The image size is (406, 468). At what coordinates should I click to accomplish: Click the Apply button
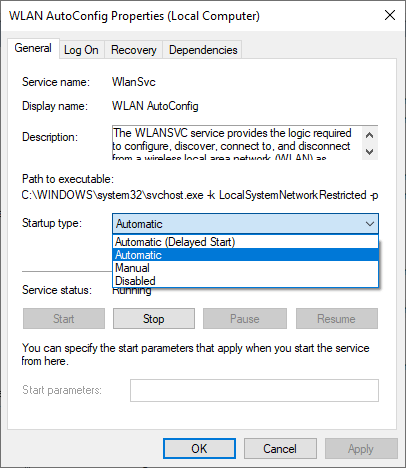point(361,449)
